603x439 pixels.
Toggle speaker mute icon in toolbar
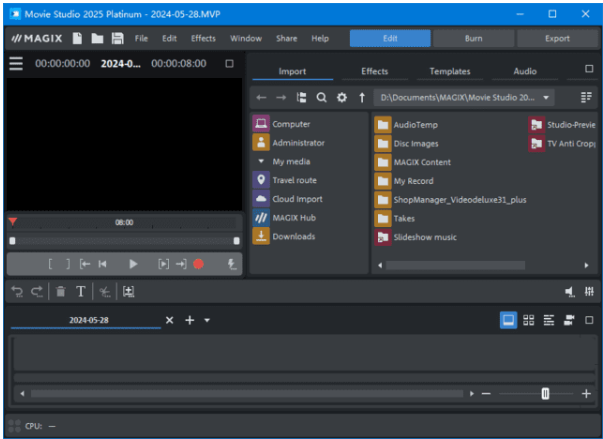pyautogui.click(x=570, y=292)
